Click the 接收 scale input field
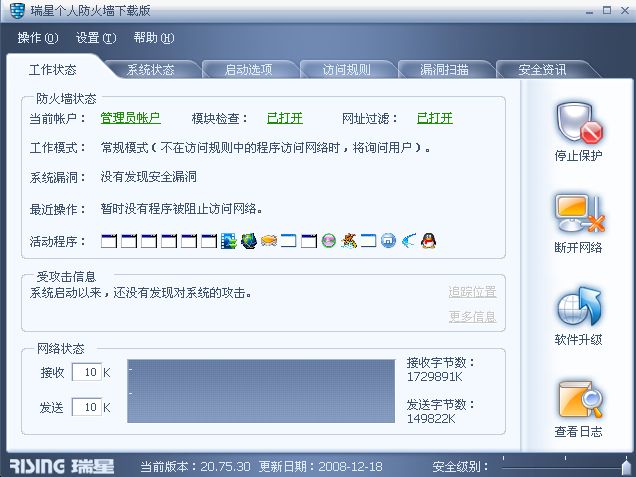This screenshot has height=477, width=636. (86, 372)
